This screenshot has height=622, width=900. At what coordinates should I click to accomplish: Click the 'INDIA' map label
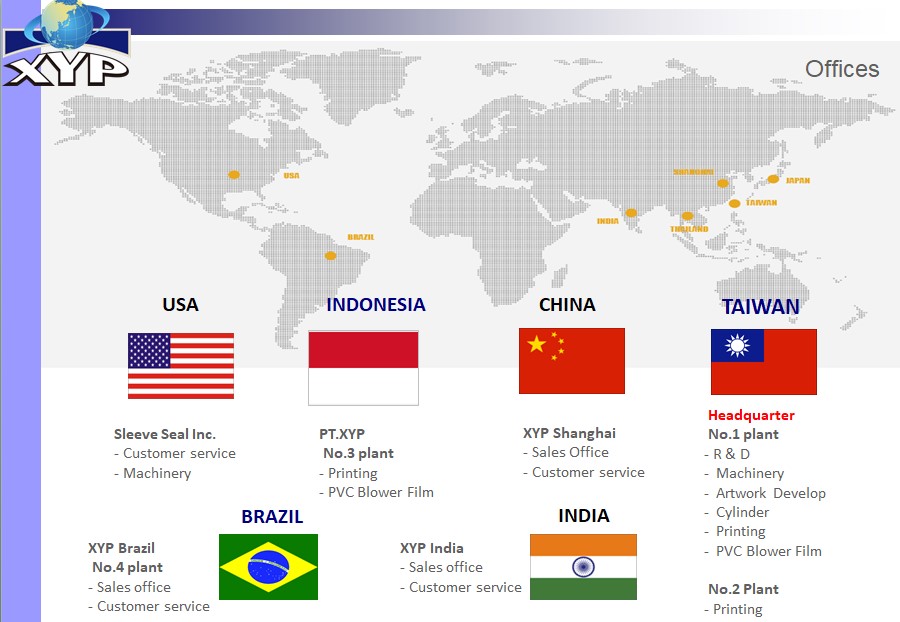click(x=608, y=221)
